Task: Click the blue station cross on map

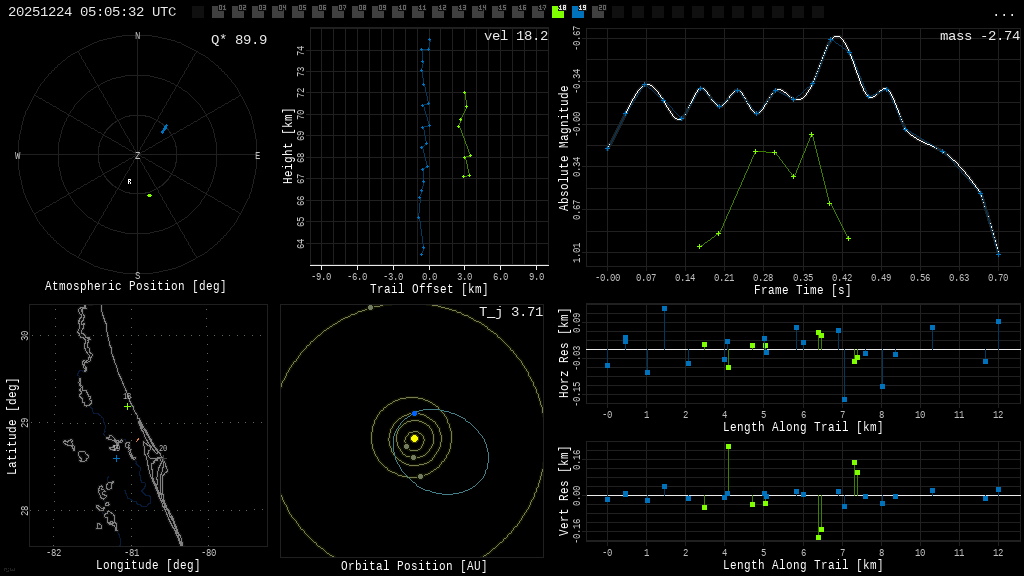Action: pyautogui.click(x=116, y=458)
